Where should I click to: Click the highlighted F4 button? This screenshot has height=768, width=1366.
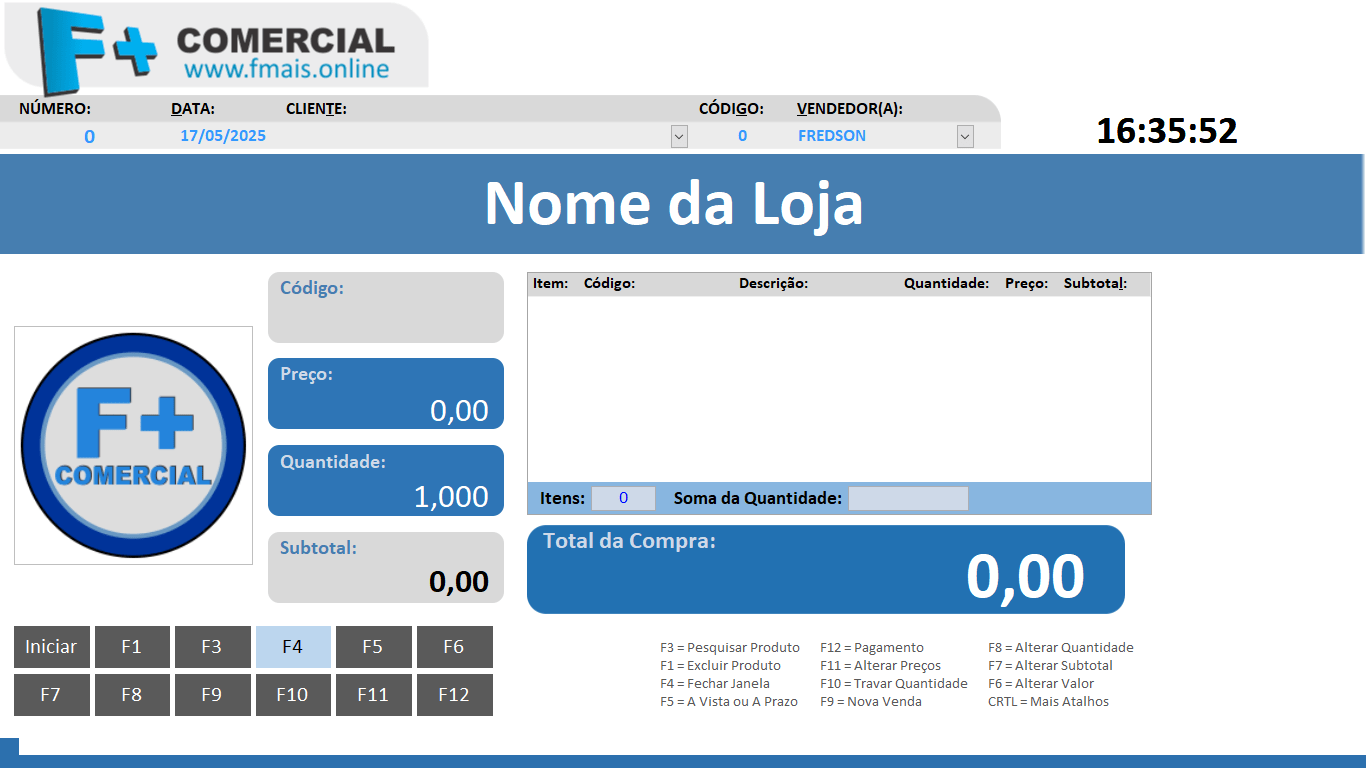pyautogui.click(x=293, y=647)
